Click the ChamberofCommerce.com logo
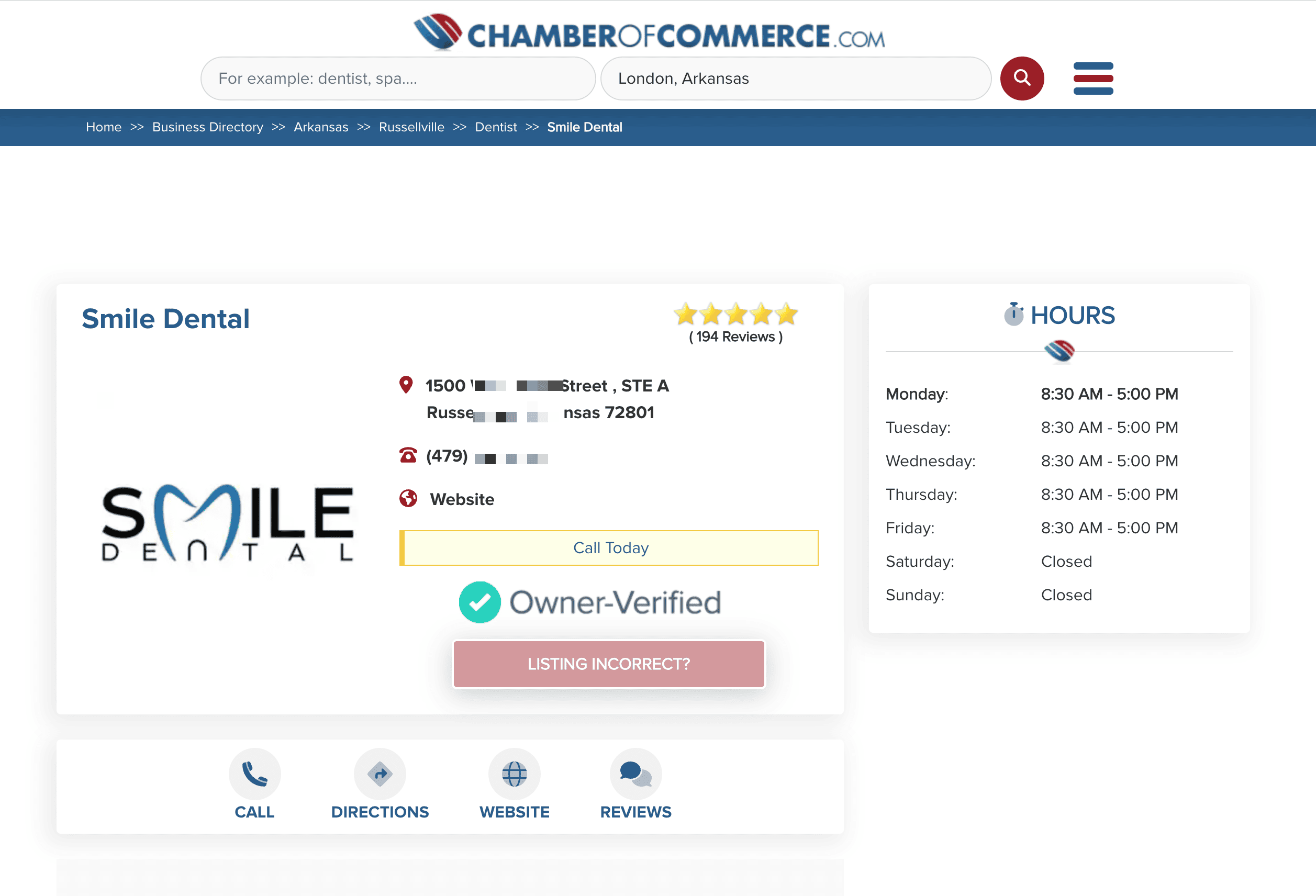Viewport: 1316px width, 896px height. [x=649, y=33]
